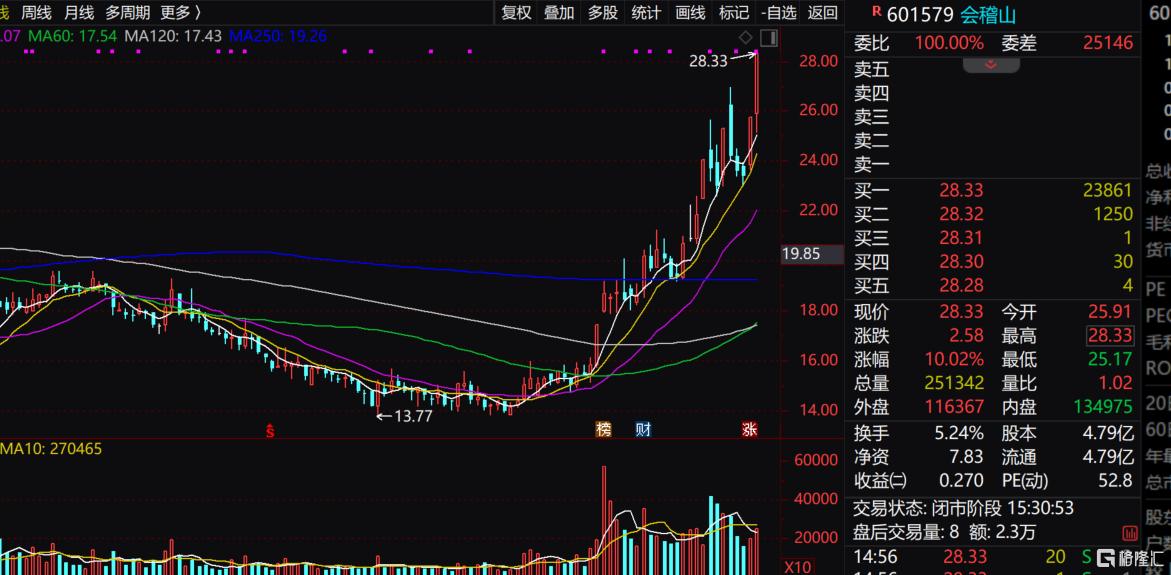Click the 委比 100.00% value
This screenshot has width=1171, height=575.
point(949,43)
